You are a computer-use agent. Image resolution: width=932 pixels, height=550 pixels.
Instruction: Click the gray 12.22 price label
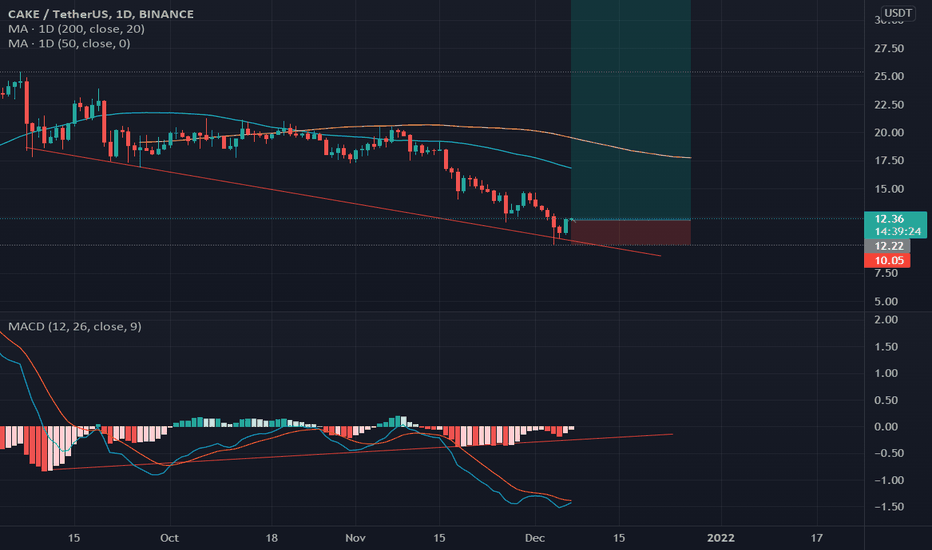coord(887,246)
